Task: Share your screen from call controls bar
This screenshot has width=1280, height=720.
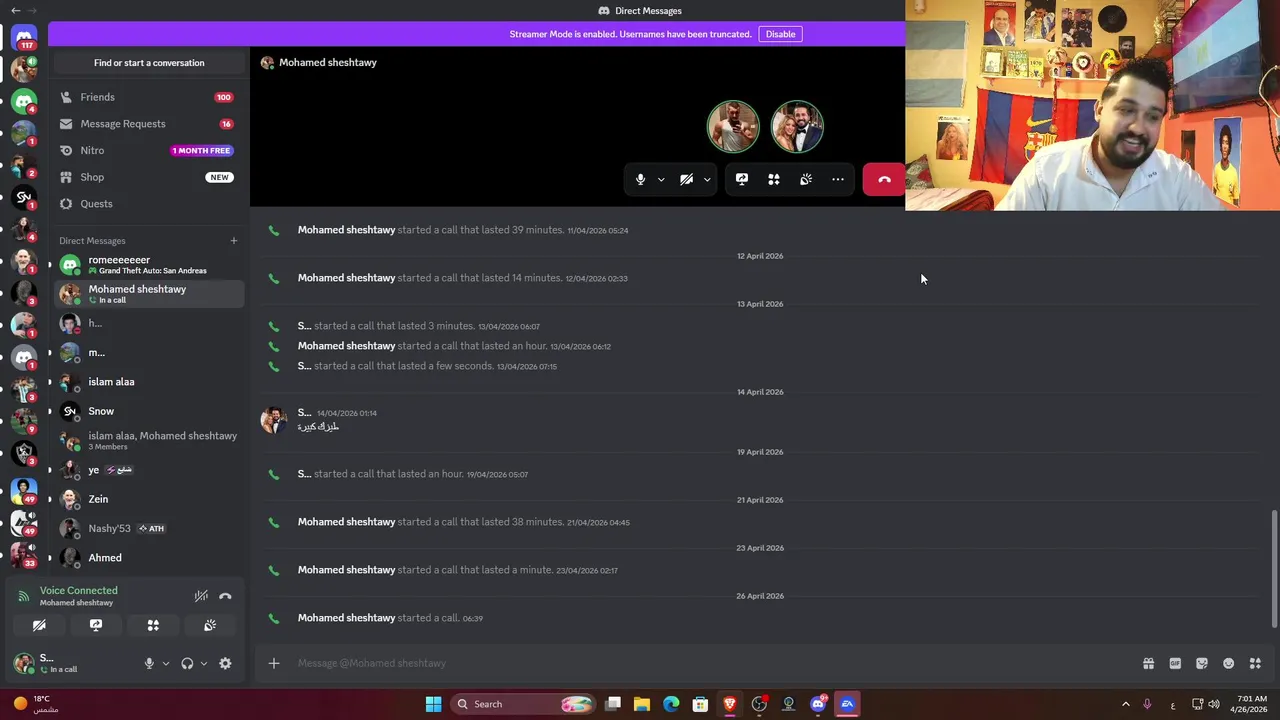Action: [x=742, y=180]
